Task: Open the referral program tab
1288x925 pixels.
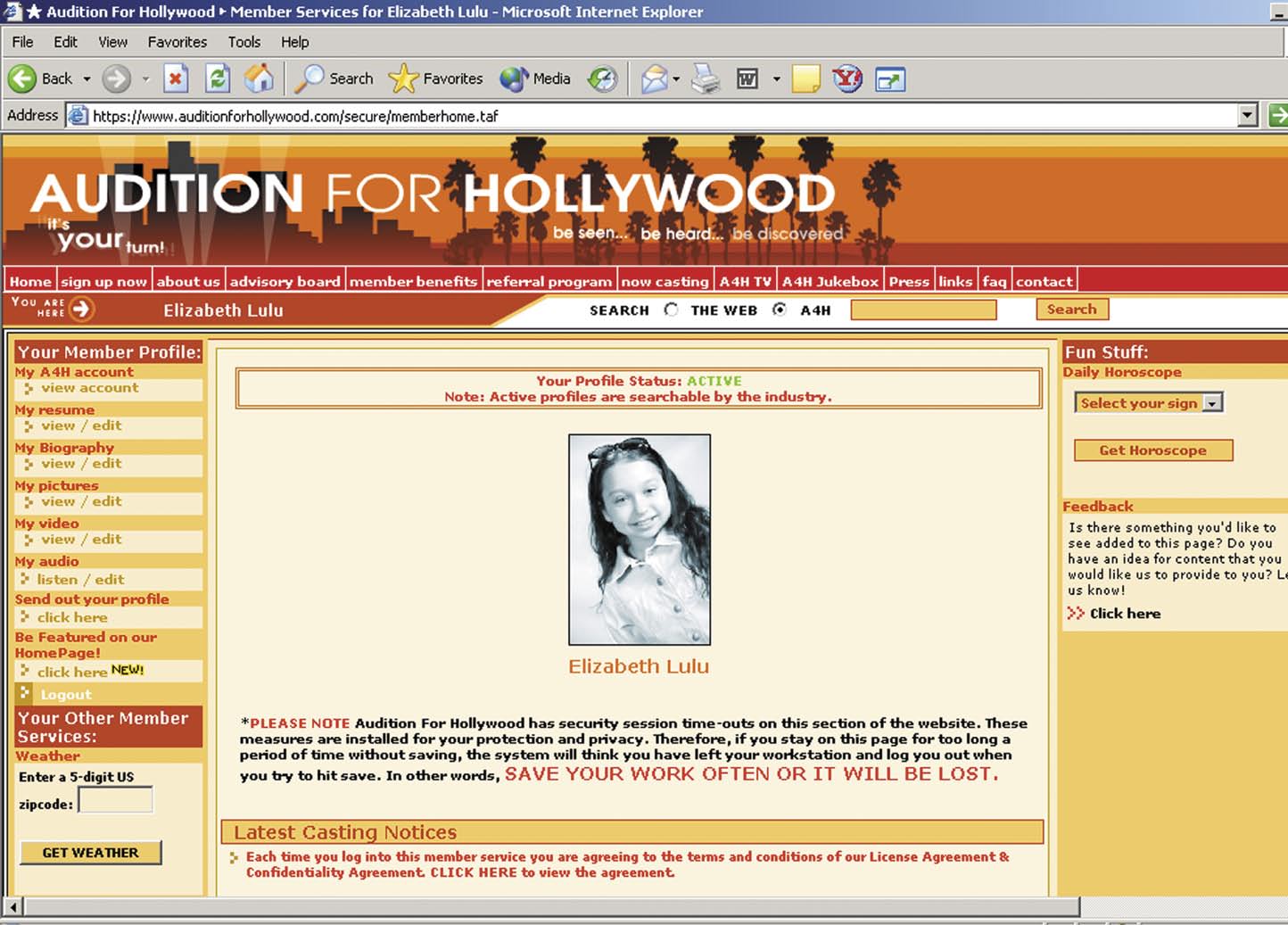Action: click(549, 281)
